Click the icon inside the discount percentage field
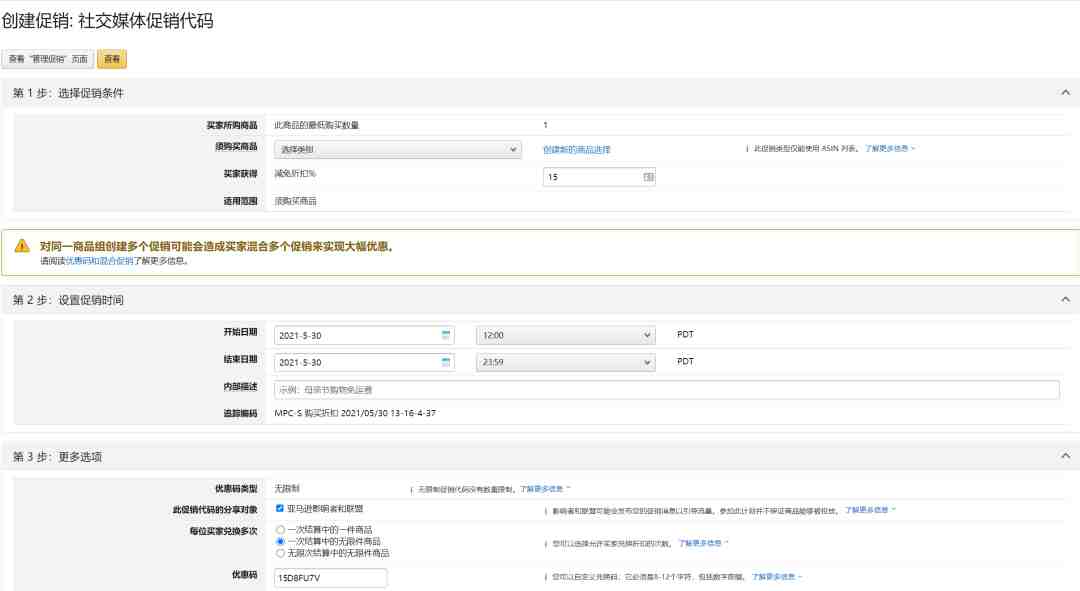Screen dimensions: 1080x591 pos(648,177)
